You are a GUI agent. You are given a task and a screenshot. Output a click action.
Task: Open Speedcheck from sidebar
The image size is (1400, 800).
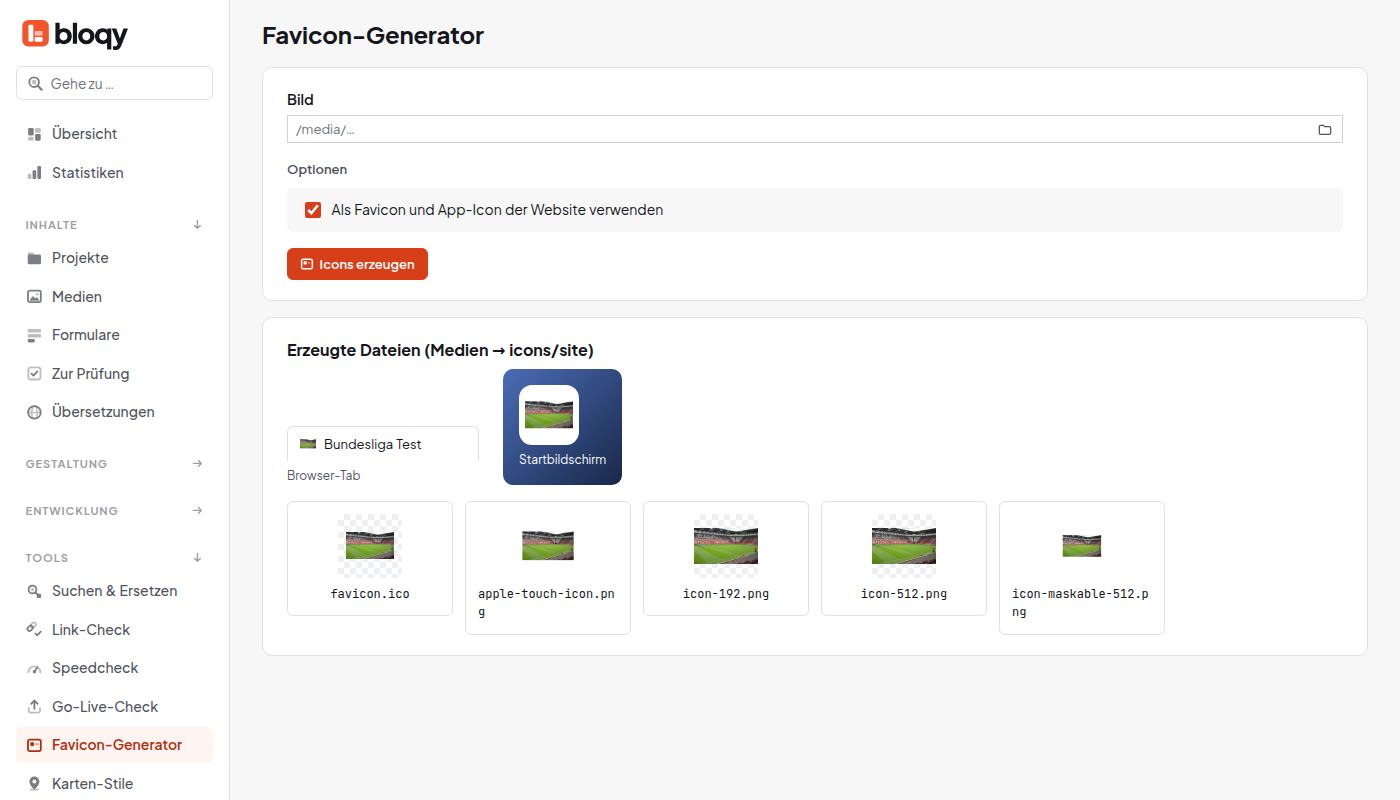[x=114, y=668]
